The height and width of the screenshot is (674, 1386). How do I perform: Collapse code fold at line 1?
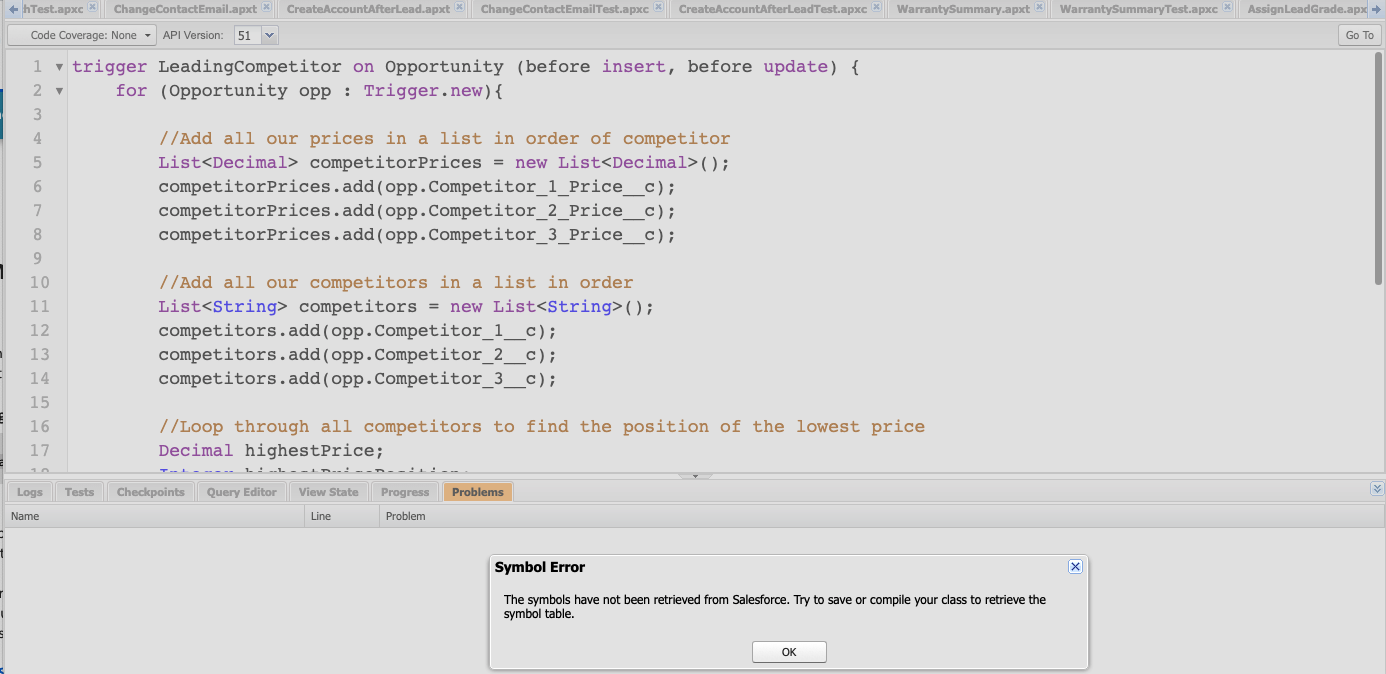coord(59,67)
